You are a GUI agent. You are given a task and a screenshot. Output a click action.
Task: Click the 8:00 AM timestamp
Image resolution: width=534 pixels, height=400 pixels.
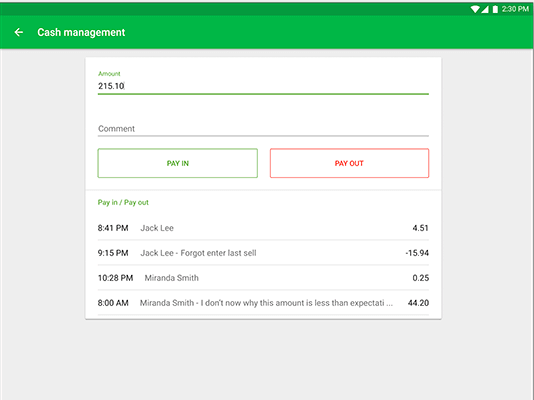tap(113, 303)
